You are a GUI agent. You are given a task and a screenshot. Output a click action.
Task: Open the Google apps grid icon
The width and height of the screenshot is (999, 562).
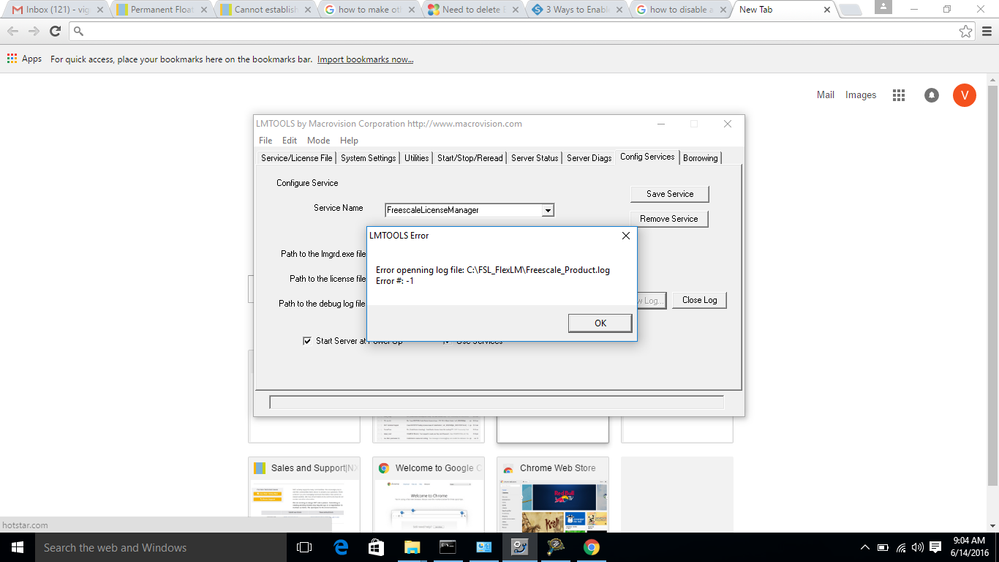point(898,95)
